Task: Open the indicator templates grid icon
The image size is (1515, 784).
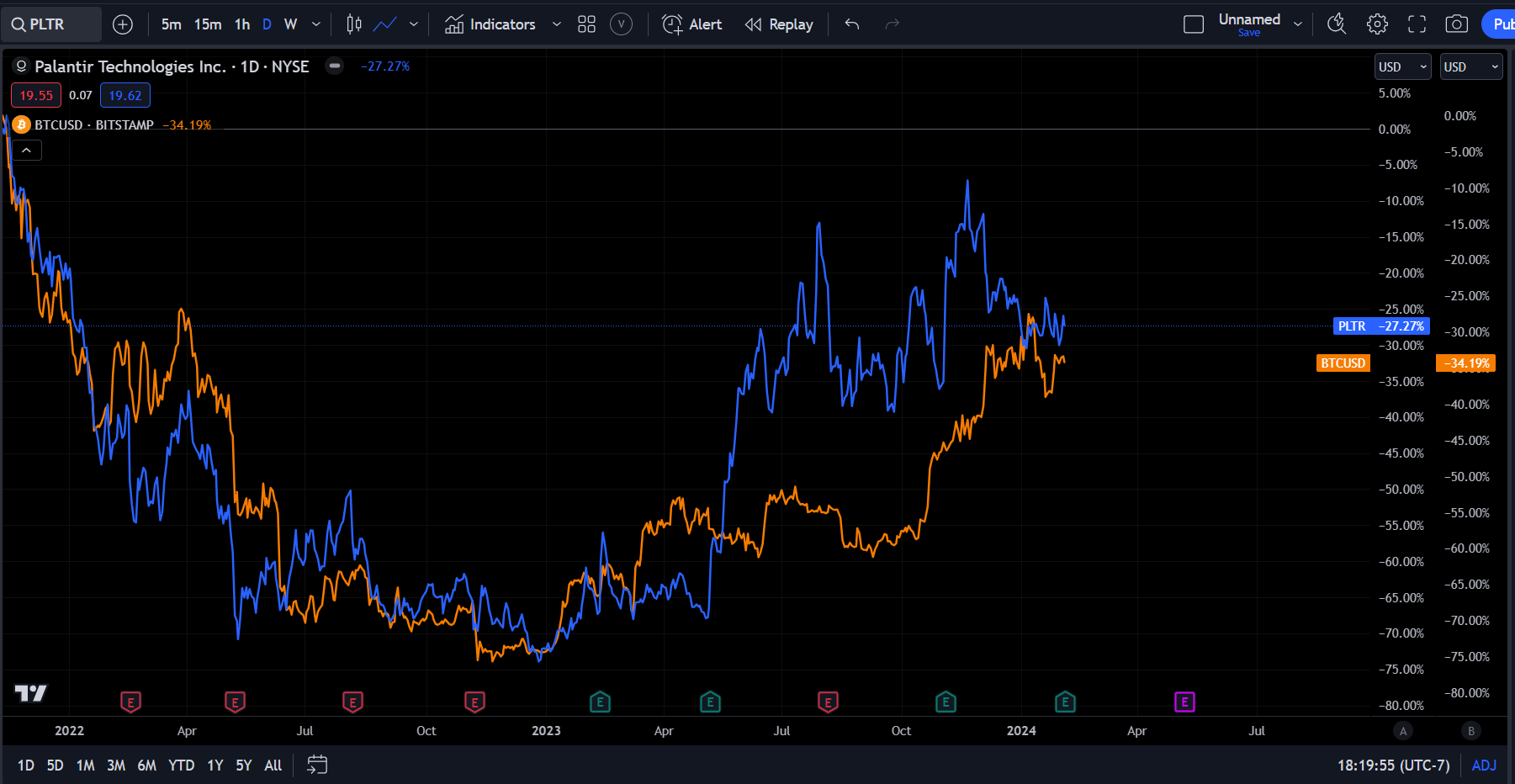Action: [x=586, y=24]
